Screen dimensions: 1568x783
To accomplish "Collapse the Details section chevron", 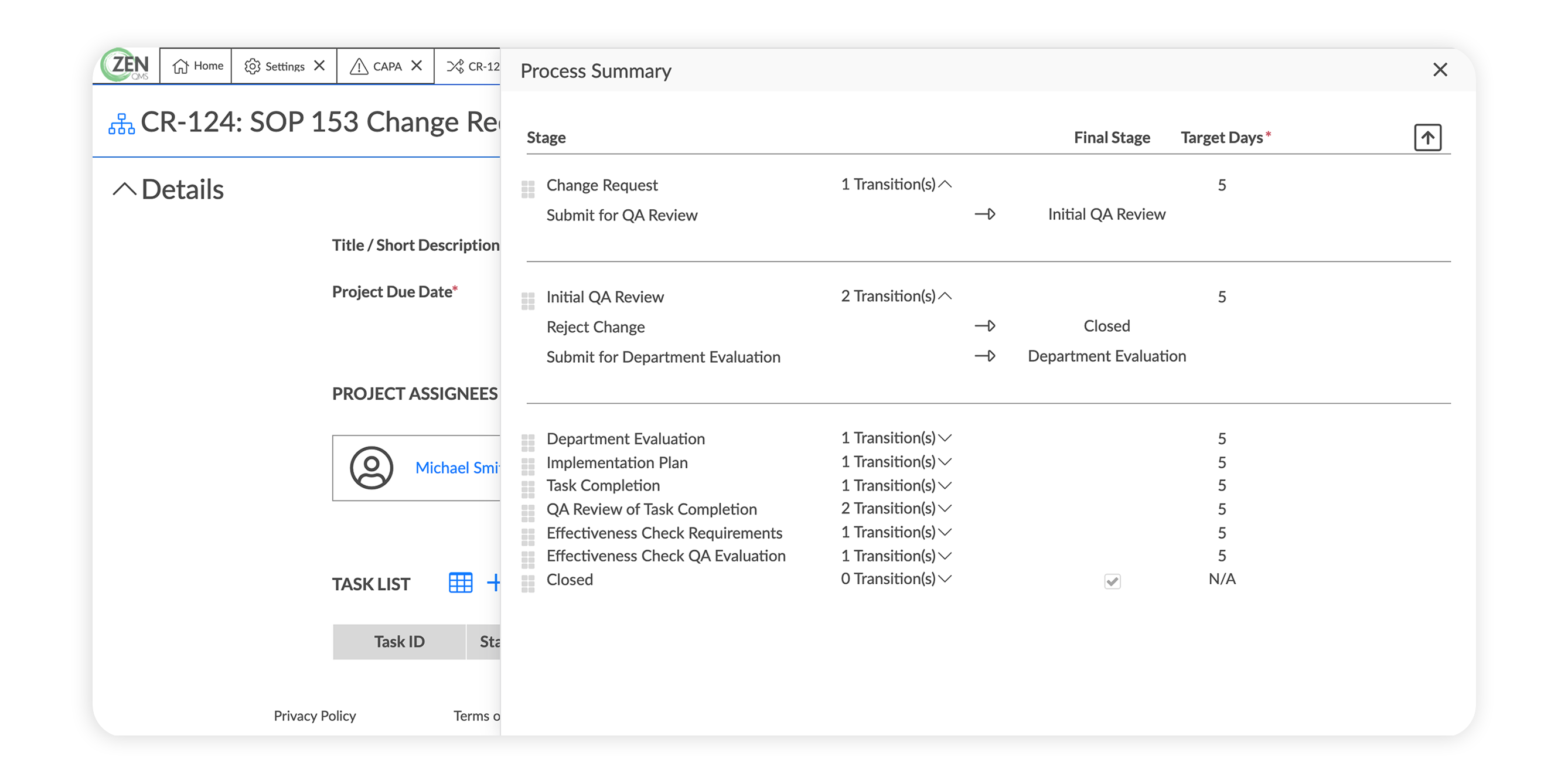I will click(124, 189).
